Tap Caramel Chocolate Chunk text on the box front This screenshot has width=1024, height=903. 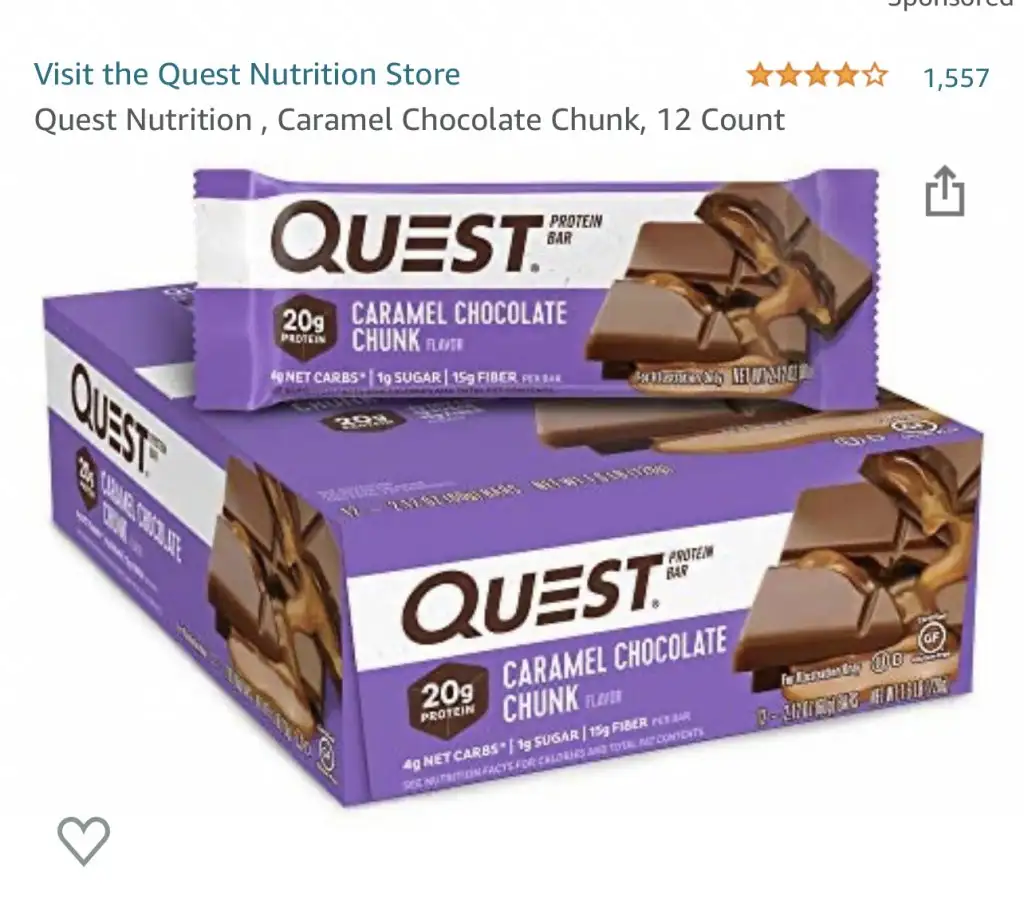(x=613, y=673)
